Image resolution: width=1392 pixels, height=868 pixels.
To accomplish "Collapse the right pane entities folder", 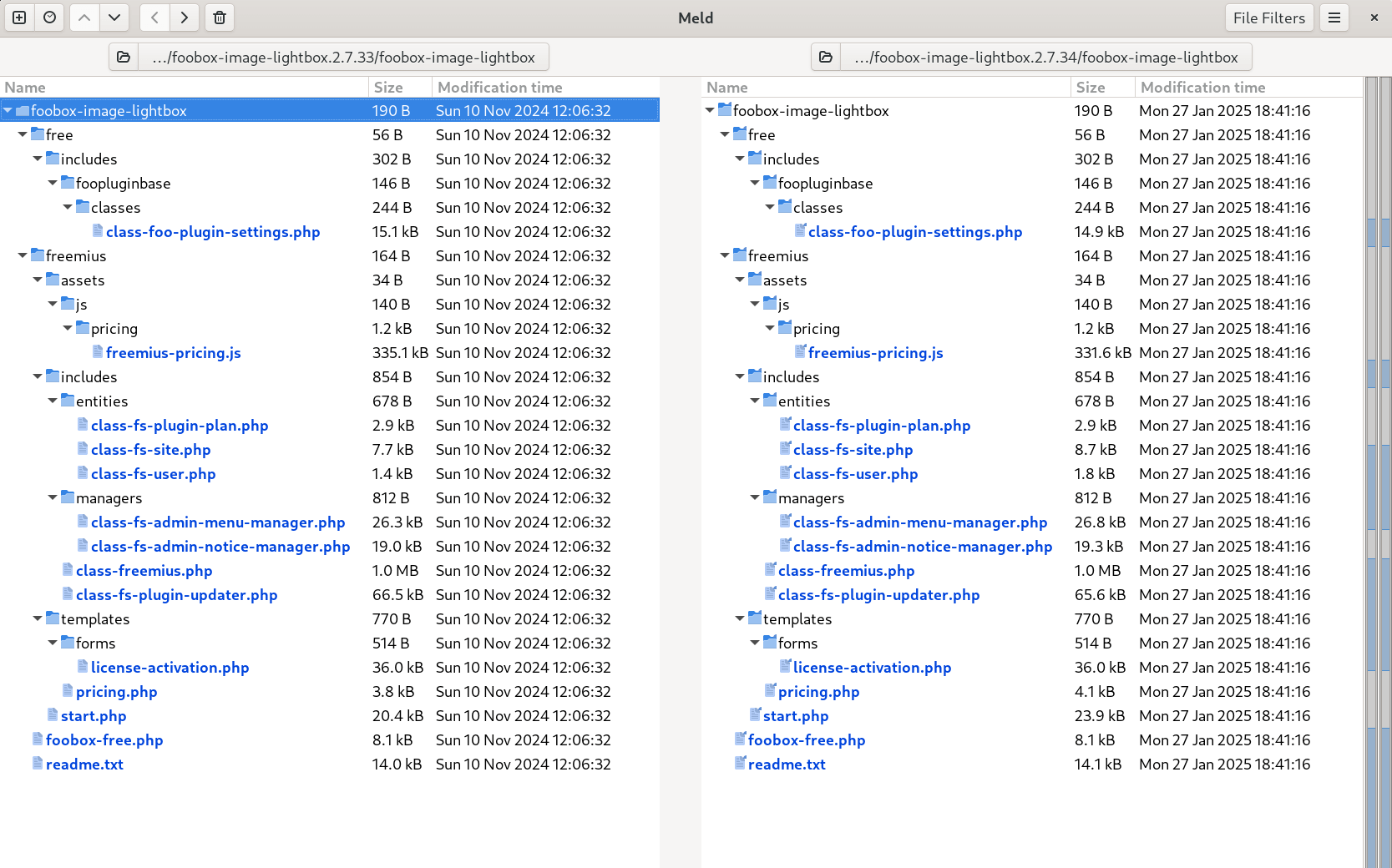I will click(x=755, y=401).
